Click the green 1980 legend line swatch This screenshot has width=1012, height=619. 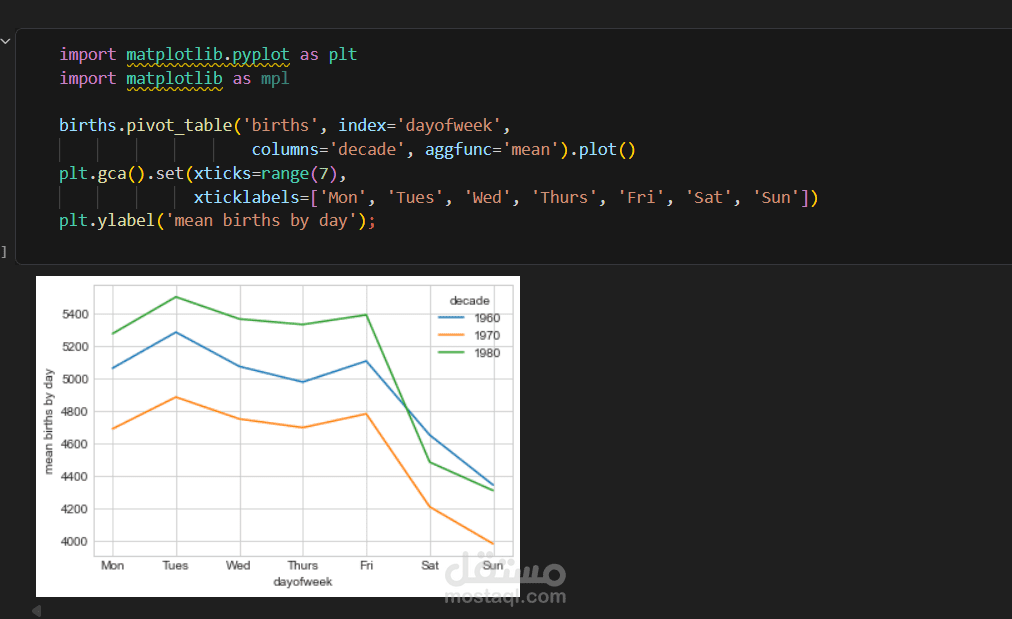[451, 352]
